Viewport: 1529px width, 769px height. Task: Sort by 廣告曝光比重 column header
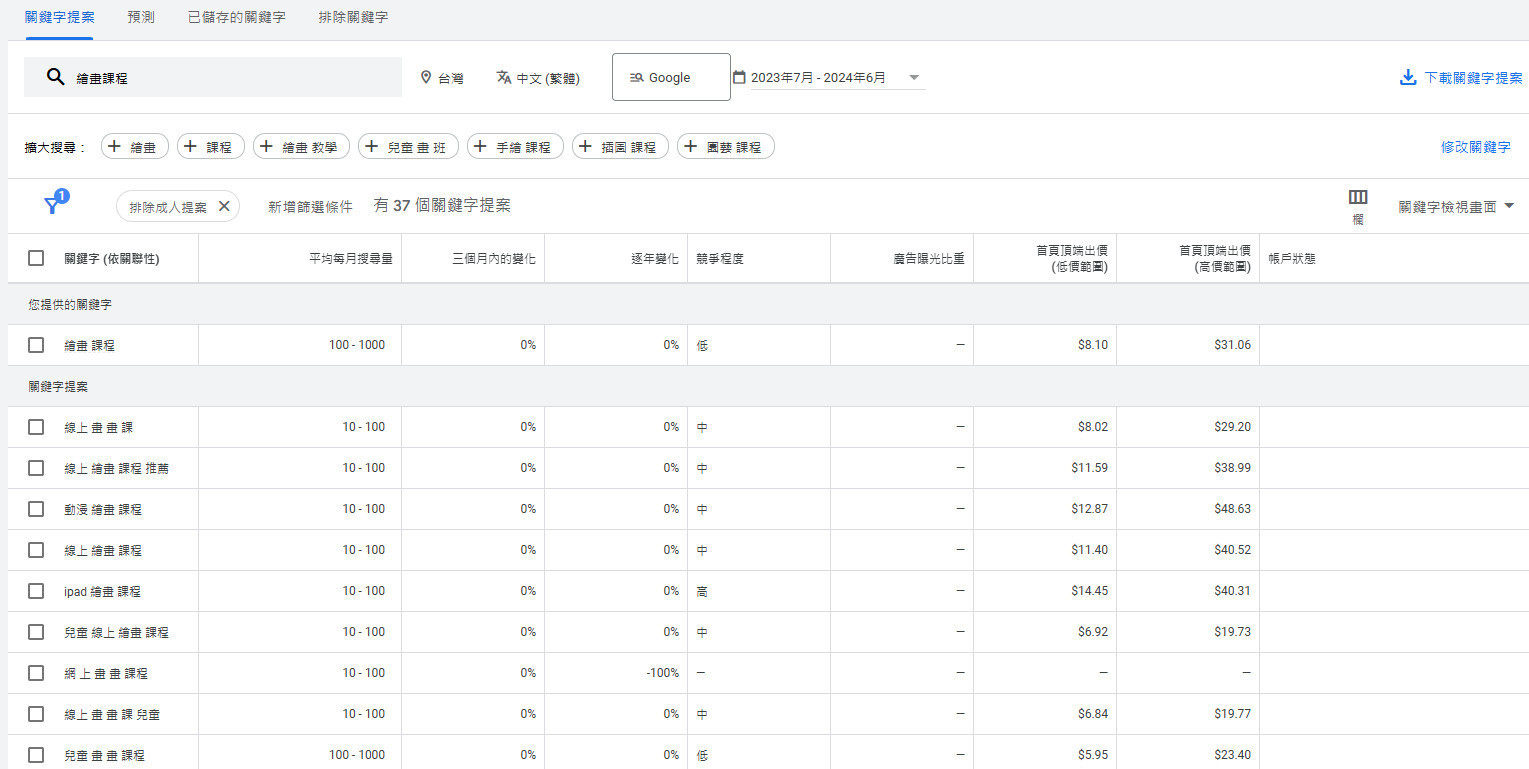pos(929,259)
